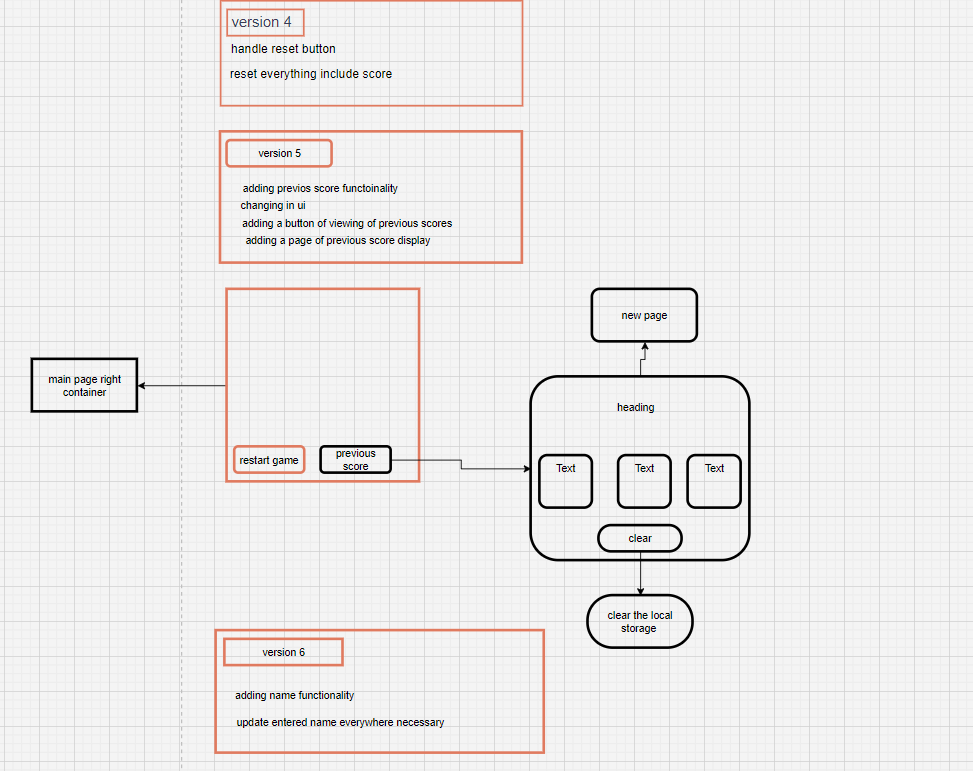Select the arrow pointing to "new page"
Viewport: 973px width, 771px height.
pos(644,357)
